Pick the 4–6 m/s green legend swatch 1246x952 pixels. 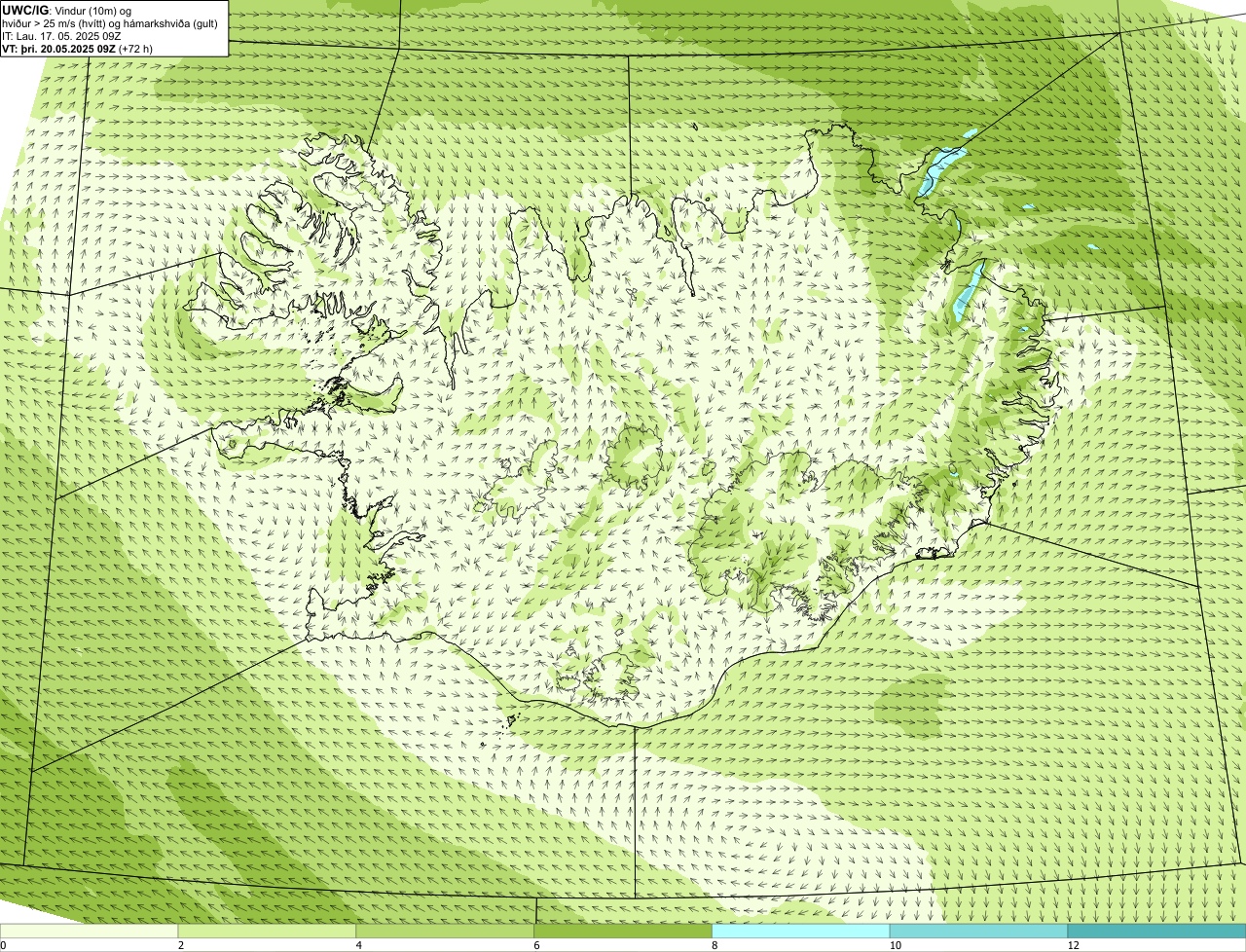pos(446,931)
